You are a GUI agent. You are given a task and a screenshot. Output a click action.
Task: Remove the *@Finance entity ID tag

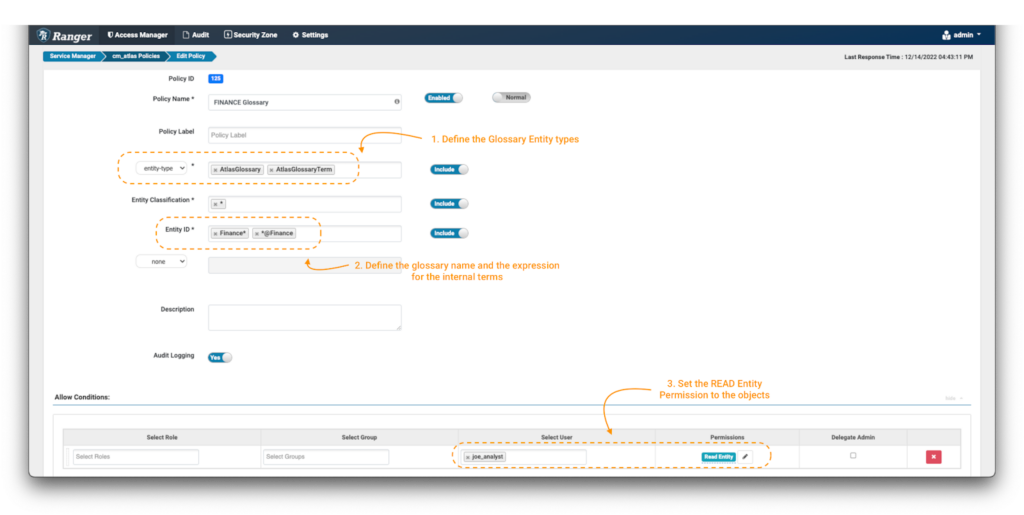pyautogui.click(x=257, y=233)
